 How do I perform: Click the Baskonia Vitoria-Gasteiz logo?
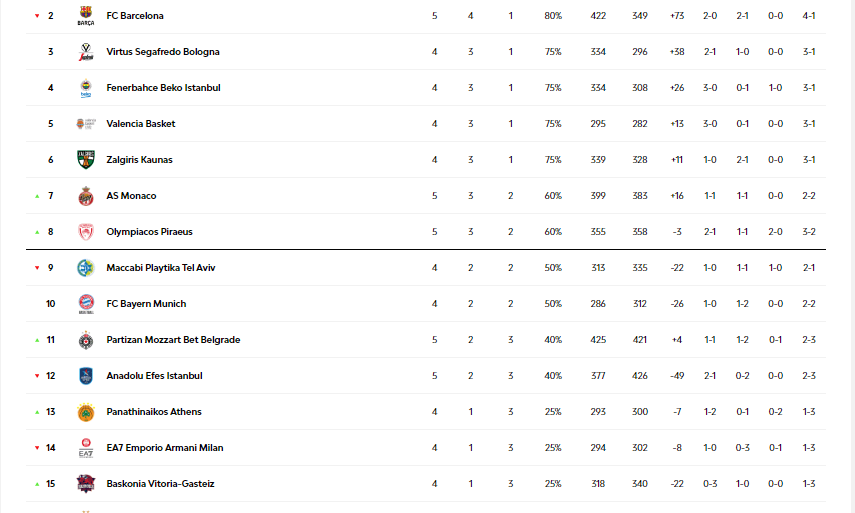(x=85, y=484)
